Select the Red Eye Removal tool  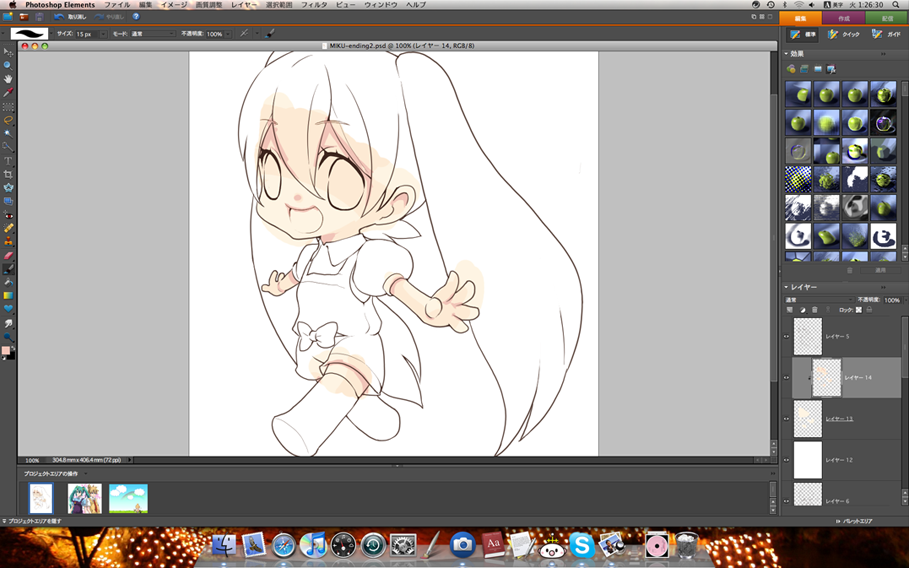click(8, 215)
